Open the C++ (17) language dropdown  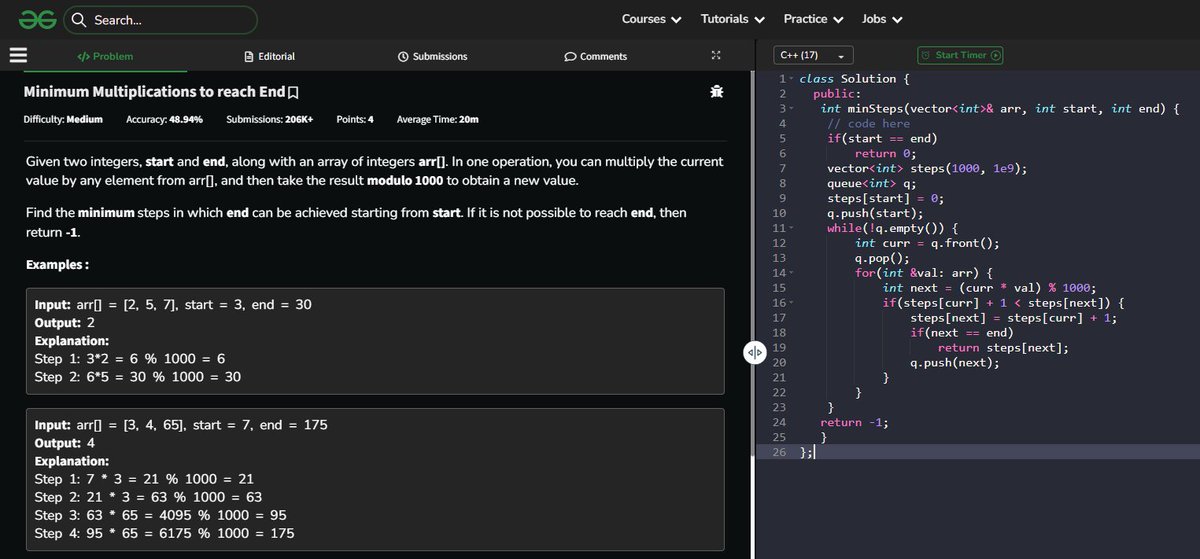pos(814,55)
